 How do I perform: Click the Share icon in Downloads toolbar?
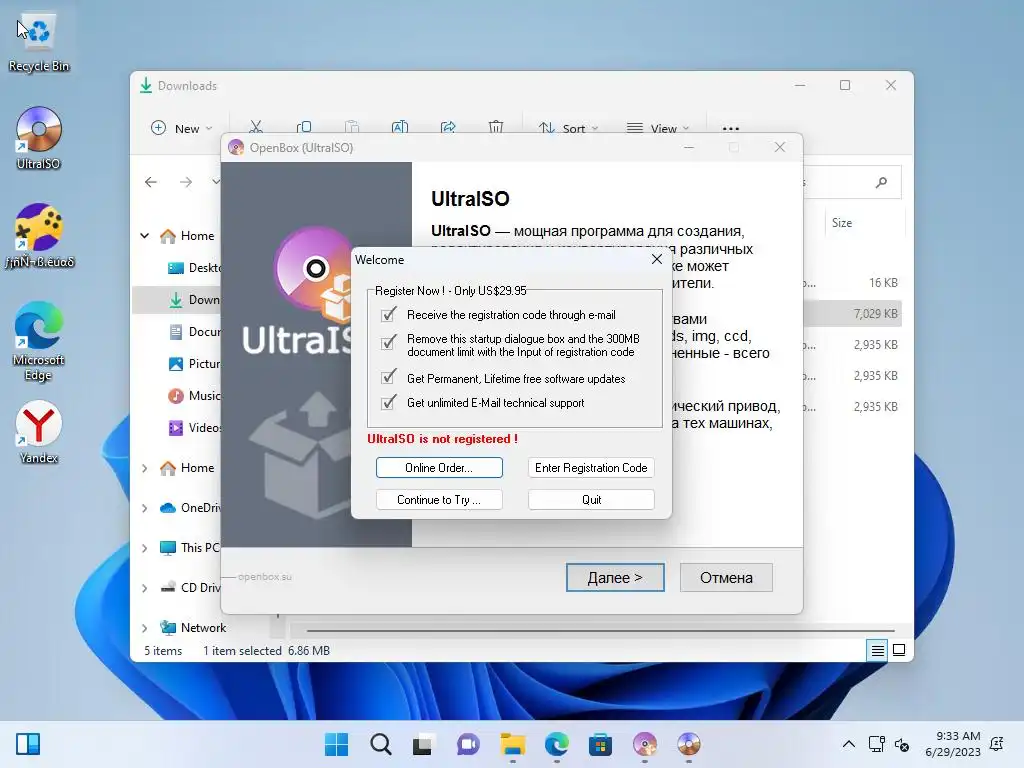click(448, 127)
